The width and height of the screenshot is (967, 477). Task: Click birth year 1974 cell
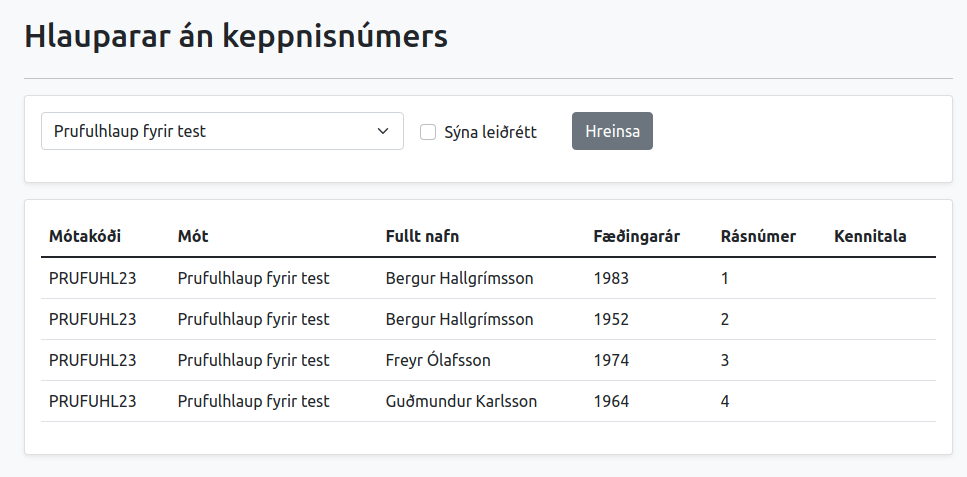pyautogui.click(x=611, y=360)
